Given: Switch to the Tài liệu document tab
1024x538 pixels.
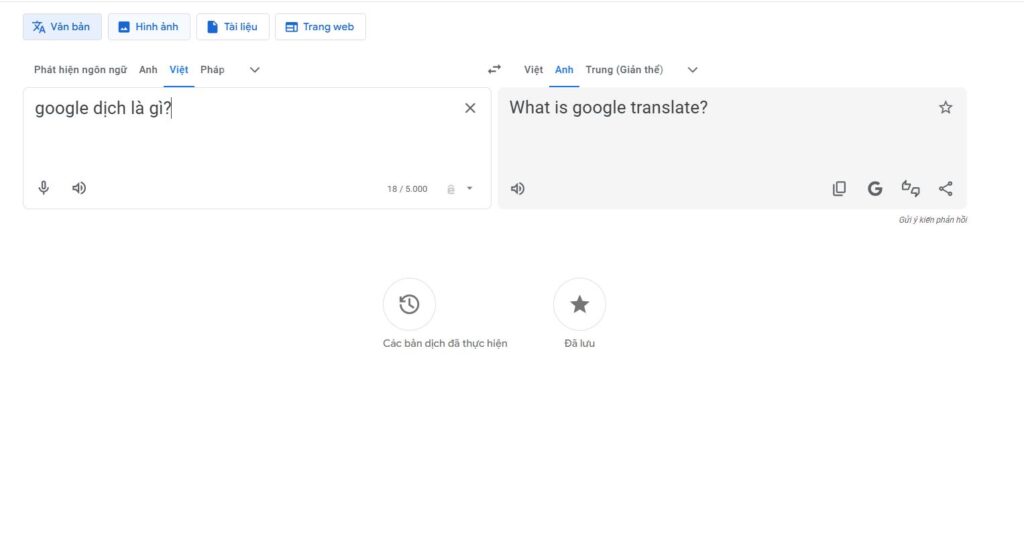Looking at the screenshot, I should [232, 27].
